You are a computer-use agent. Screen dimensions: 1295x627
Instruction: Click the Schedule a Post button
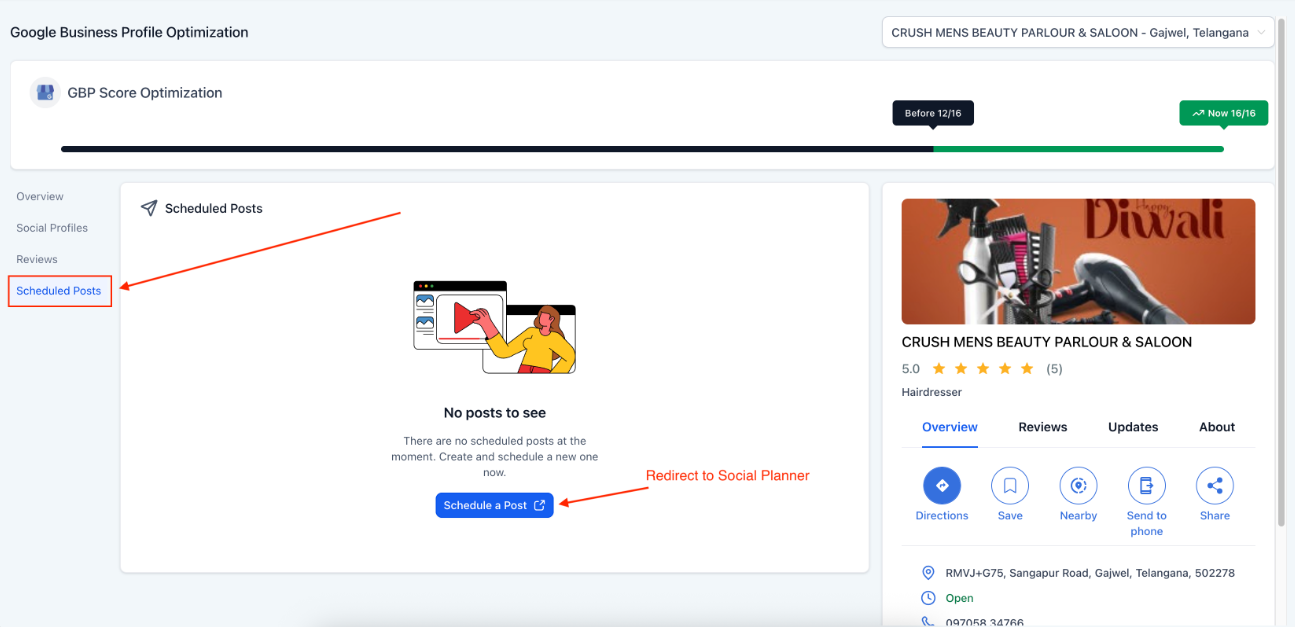pos(494,505)
